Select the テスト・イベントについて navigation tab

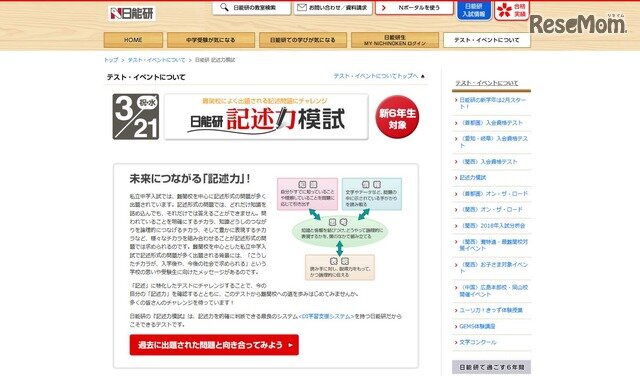pyautogui.click(x=487, y=40)
